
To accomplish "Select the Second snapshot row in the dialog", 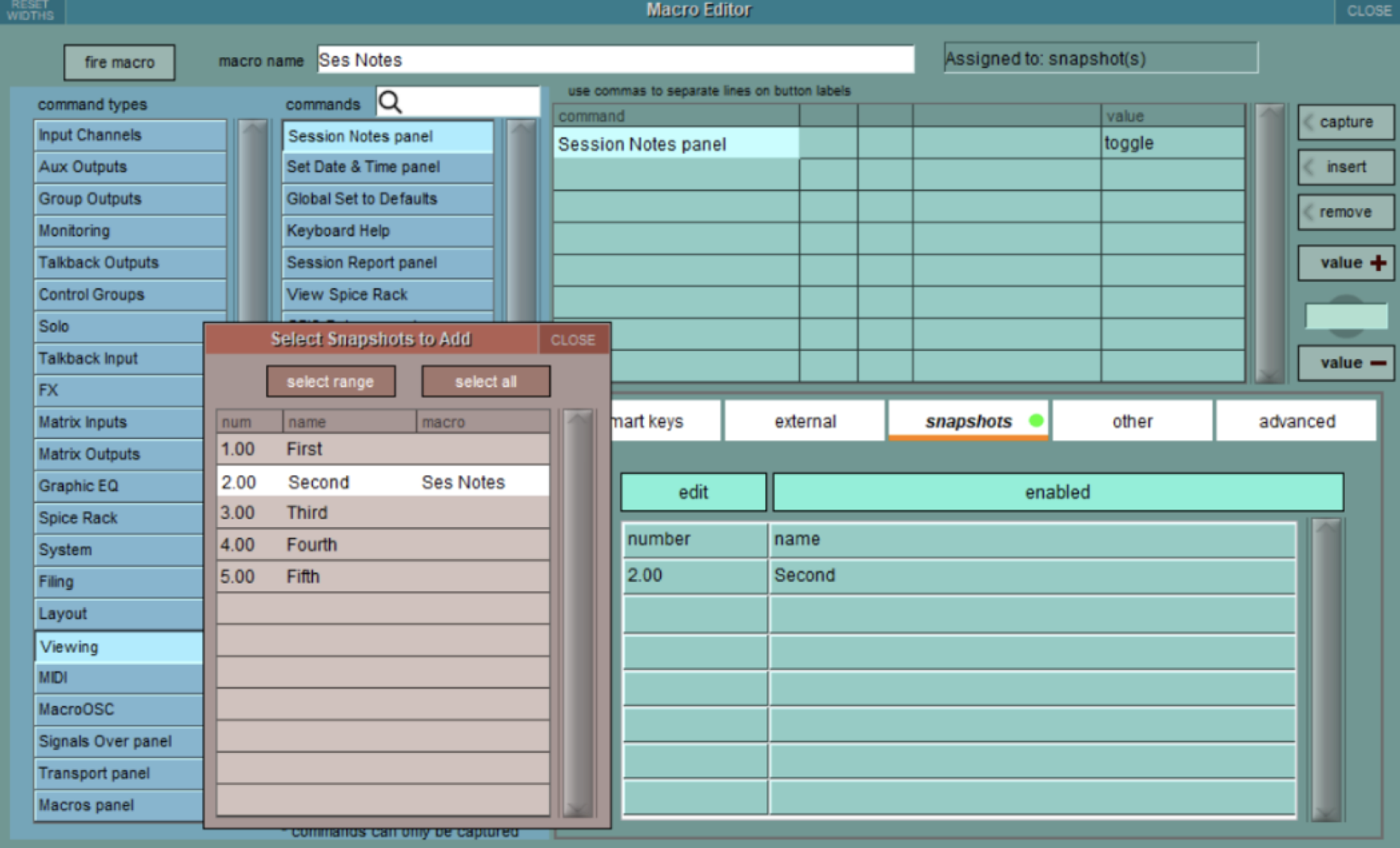I will click(383, 482).
